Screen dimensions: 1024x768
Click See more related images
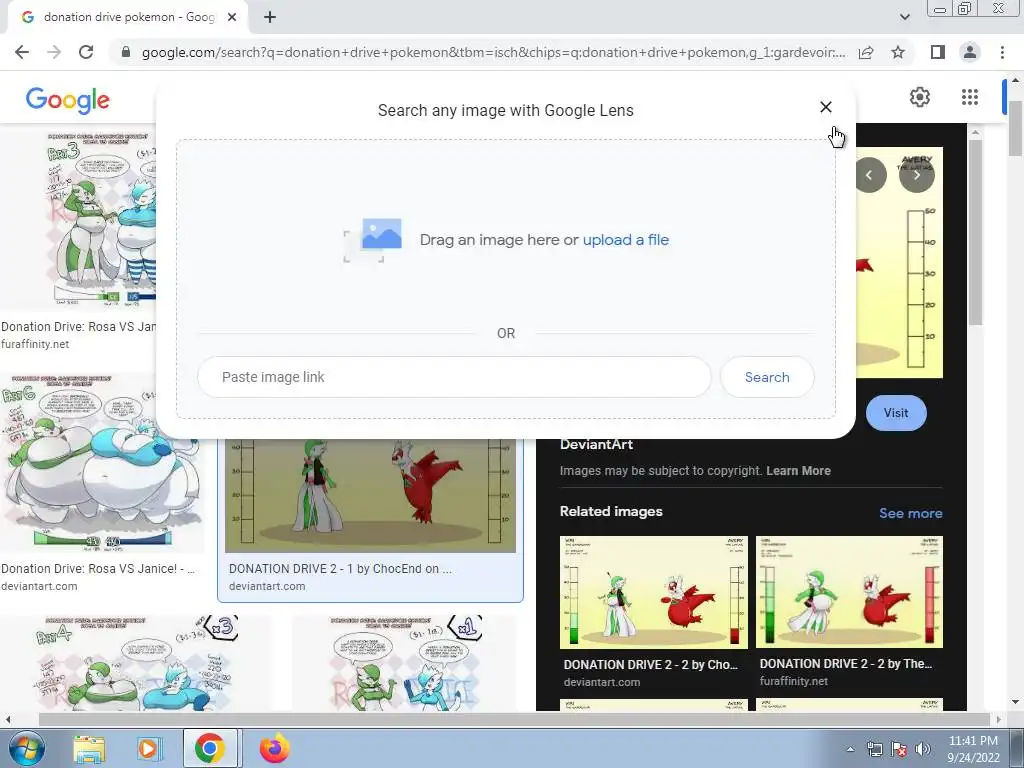pyautogui.click(x=910, y=513)
